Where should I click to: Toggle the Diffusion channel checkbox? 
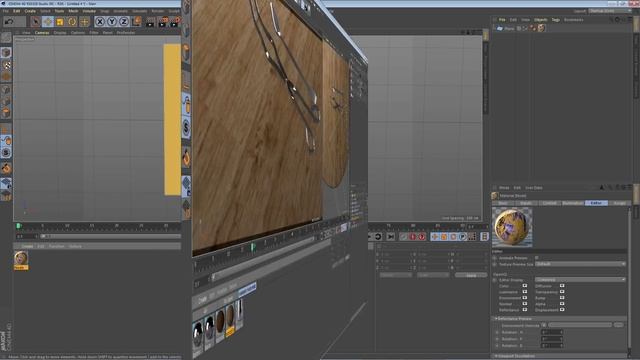[x=562, y=286]
